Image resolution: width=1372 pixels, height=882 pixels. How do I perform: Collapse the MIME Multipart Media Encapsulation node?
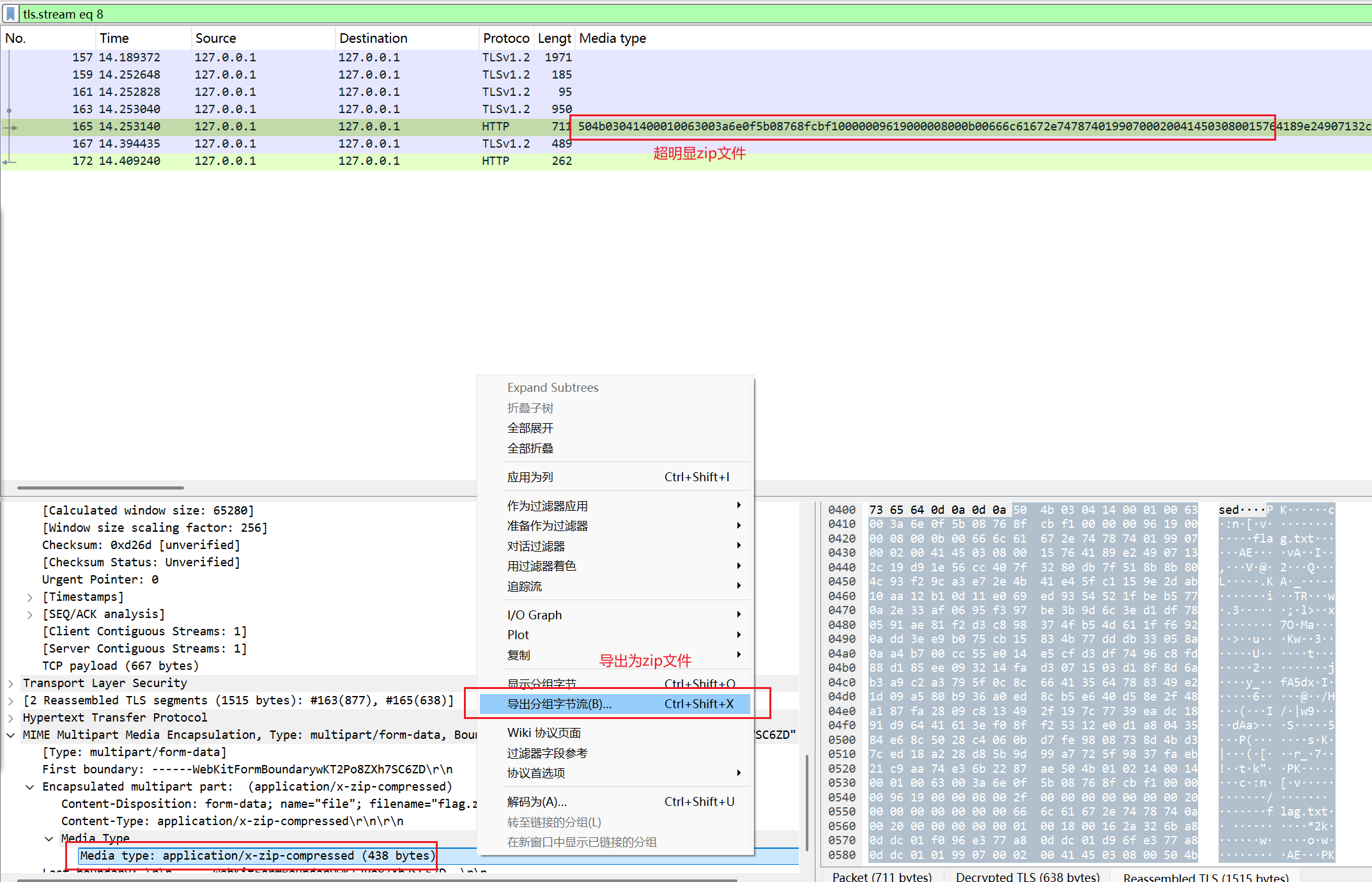pos(11,735)
